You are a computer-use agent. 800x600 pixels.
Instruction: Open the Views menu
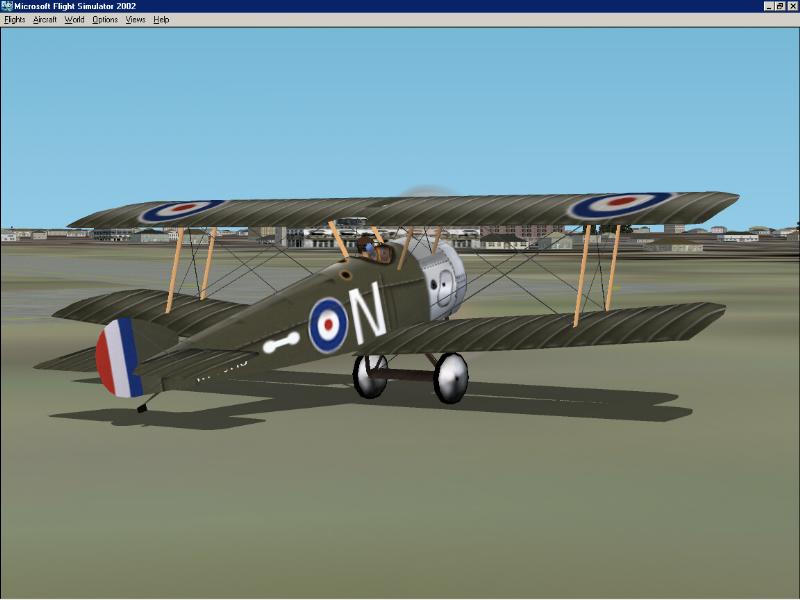(135, 20)
